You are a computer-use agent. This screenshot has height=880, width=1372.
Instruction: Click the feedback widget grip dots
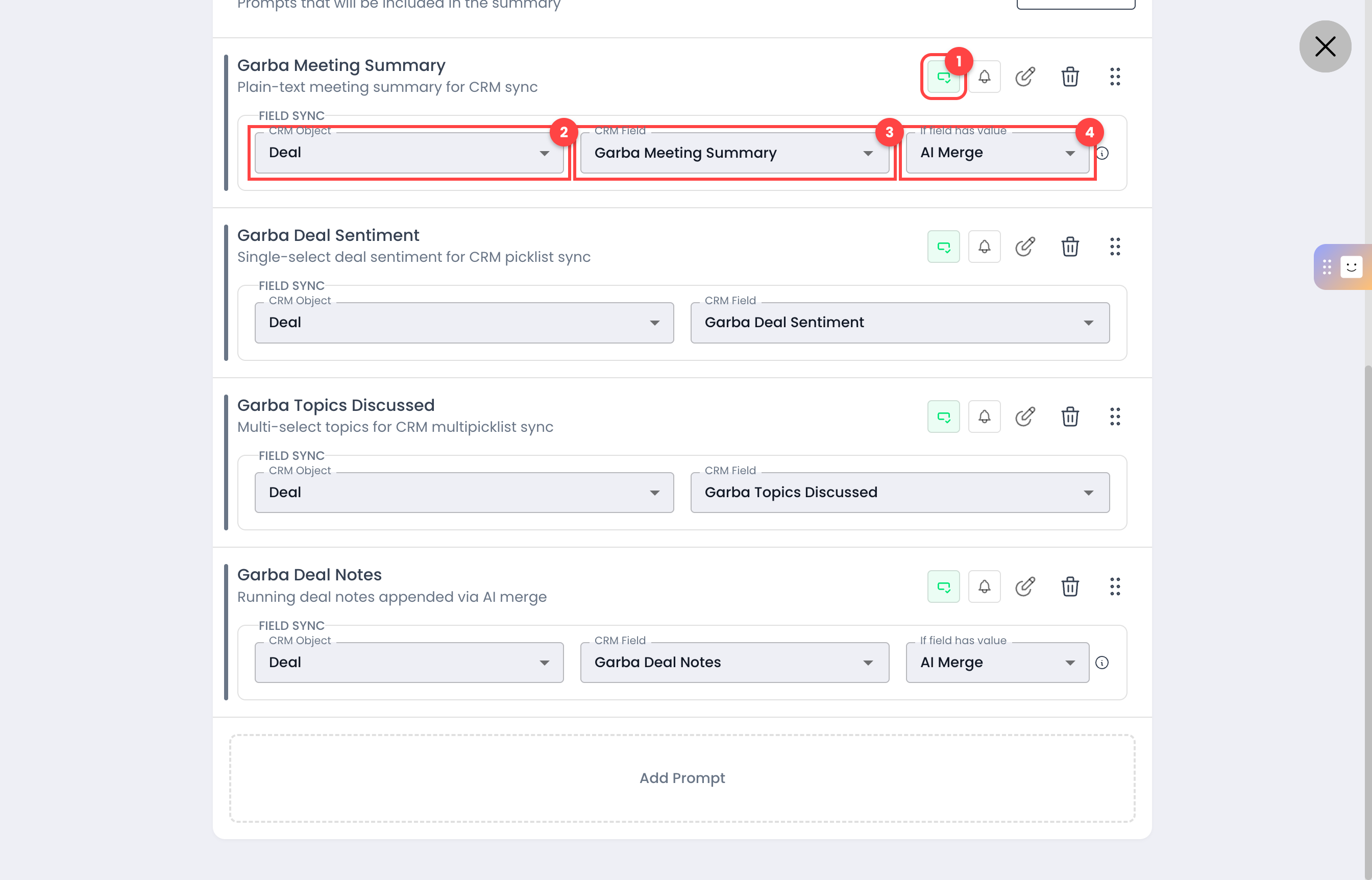point(1327,267)
